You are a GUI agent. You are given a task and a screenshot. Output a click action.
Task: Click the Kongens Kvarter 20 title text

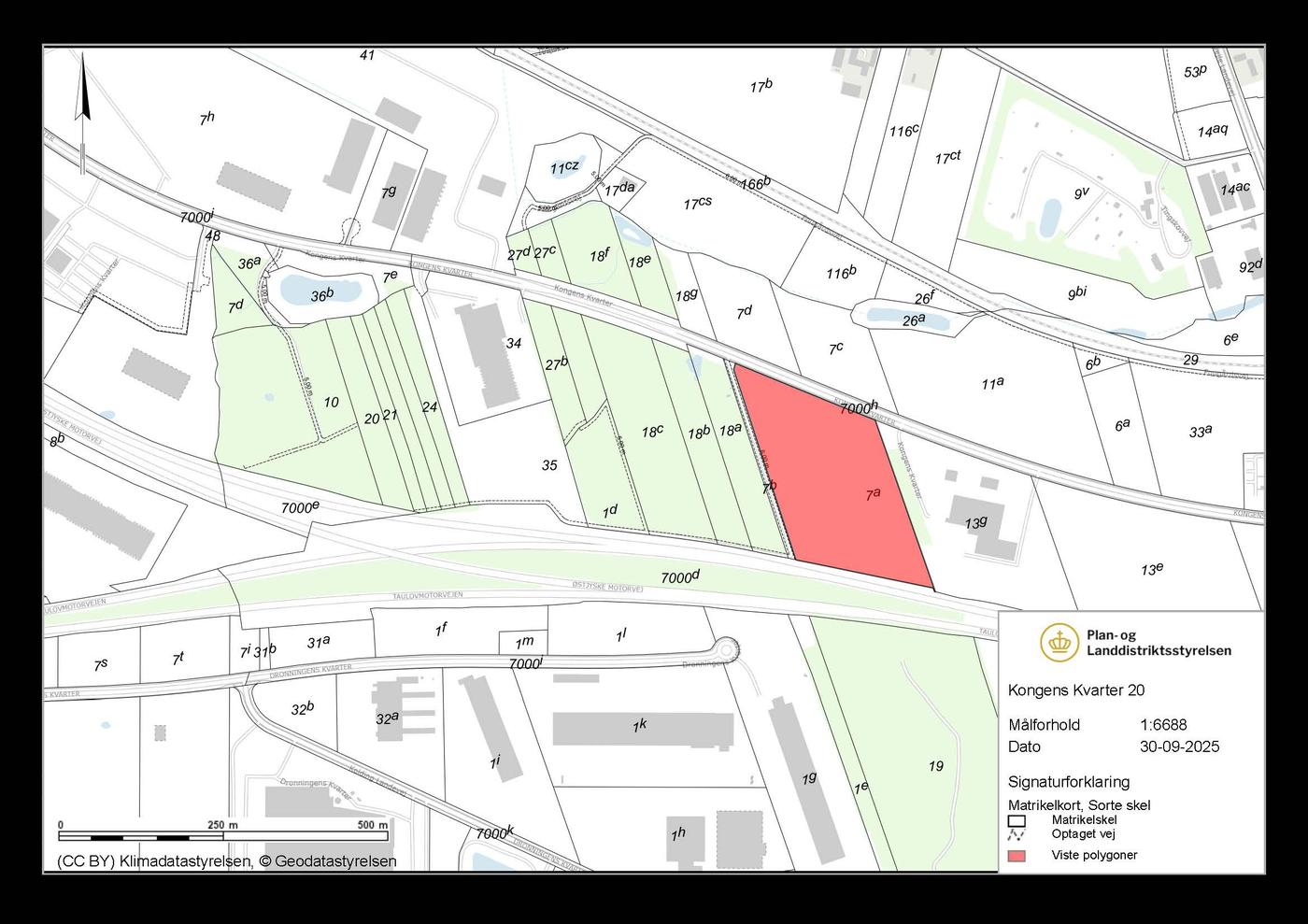[1075, 690]
